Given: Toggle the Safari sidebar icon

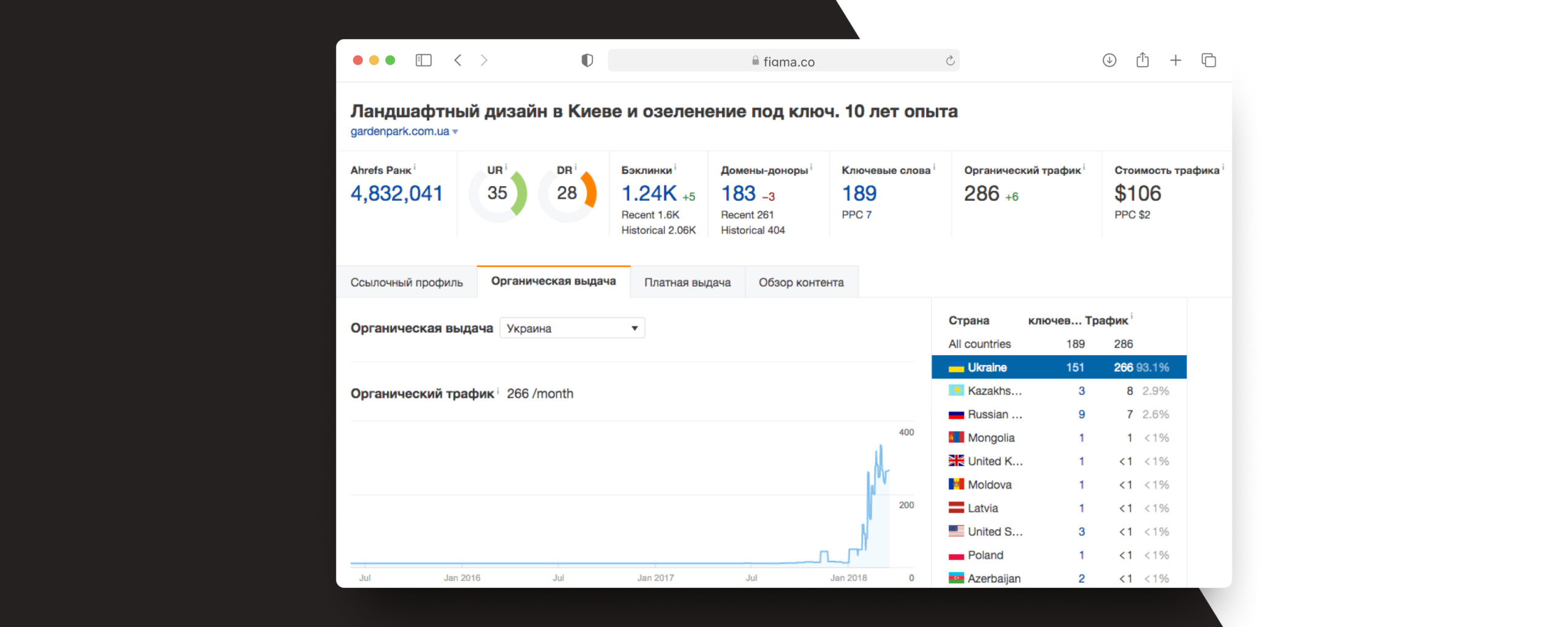Looking at the screenshot, I should point(423,60).
